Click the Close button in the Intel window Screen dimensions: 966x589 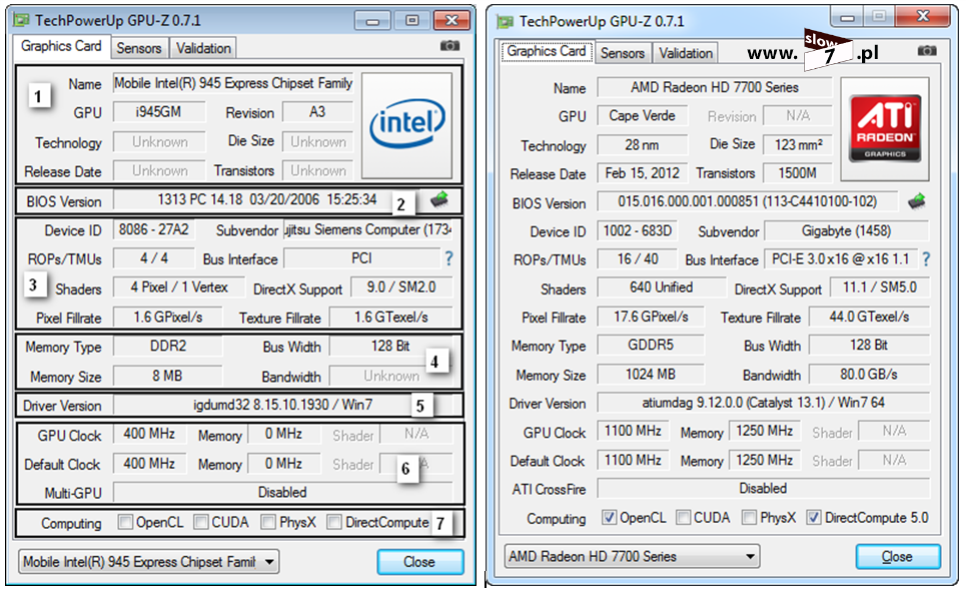click(420, 562)
